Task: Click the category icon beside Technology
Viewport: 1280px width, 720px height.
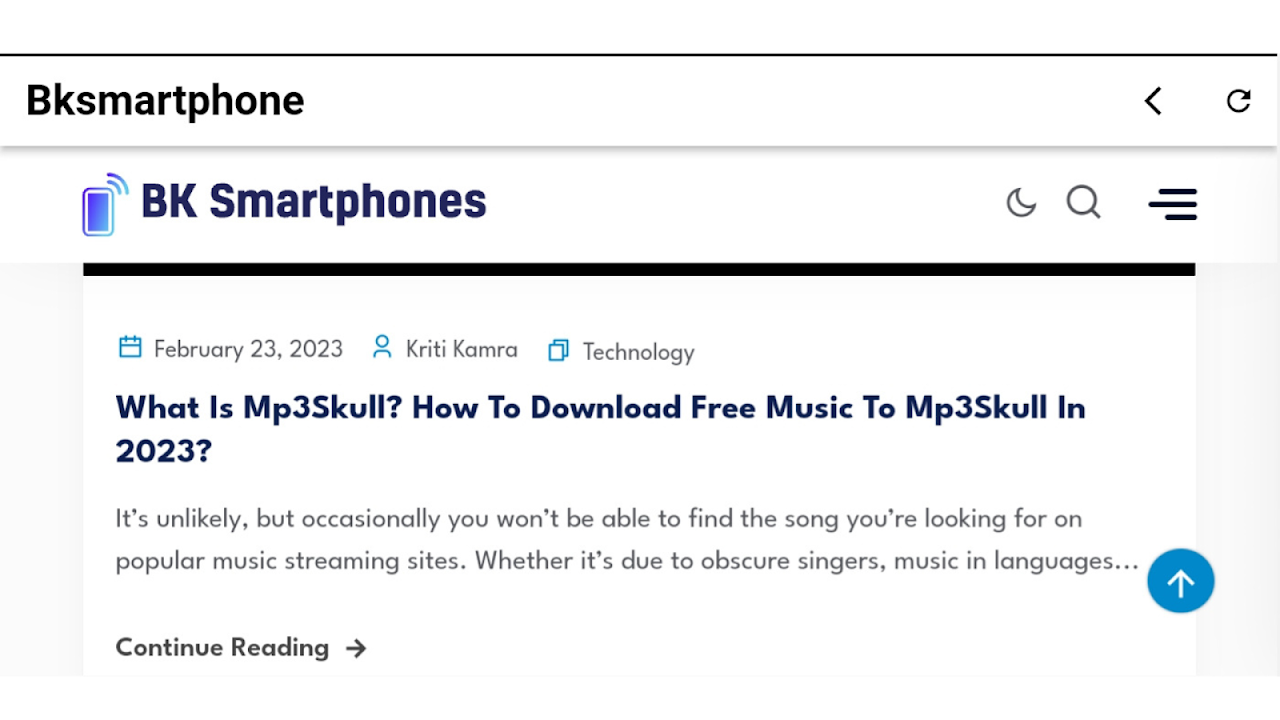Action: pyautogui.click(x=558, y=351)
